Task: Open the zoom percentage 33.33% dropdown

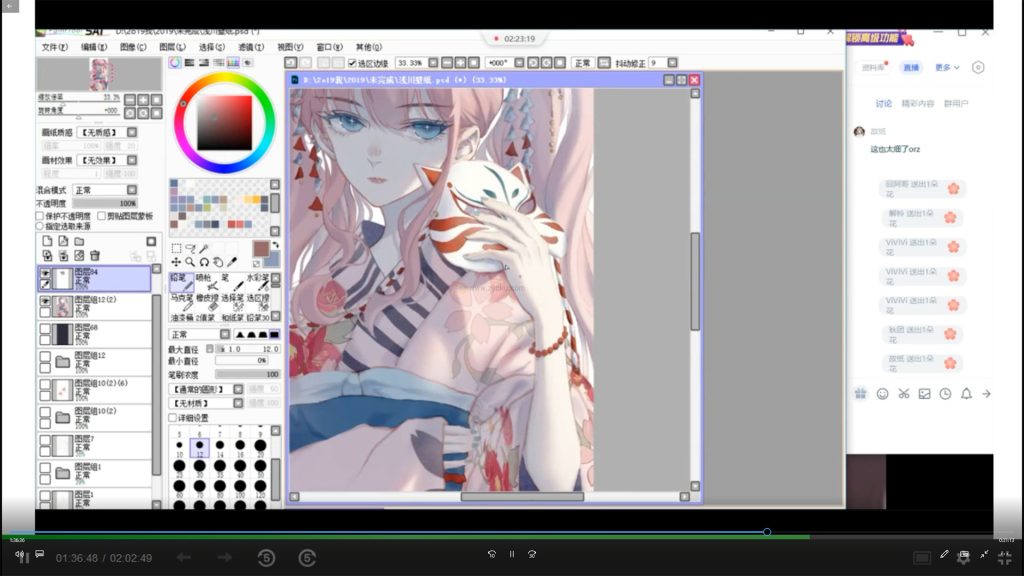Action: (420, 63)
